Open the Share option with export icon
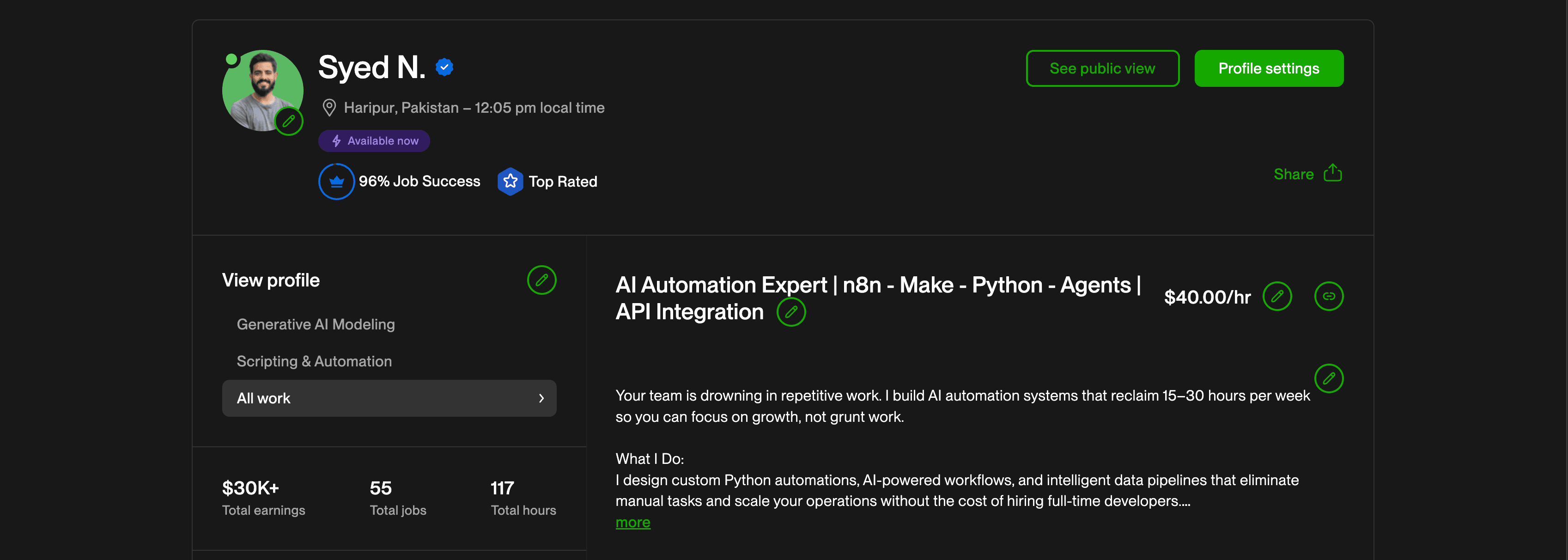This screenshot has height=560, width=1568. 1307,174
